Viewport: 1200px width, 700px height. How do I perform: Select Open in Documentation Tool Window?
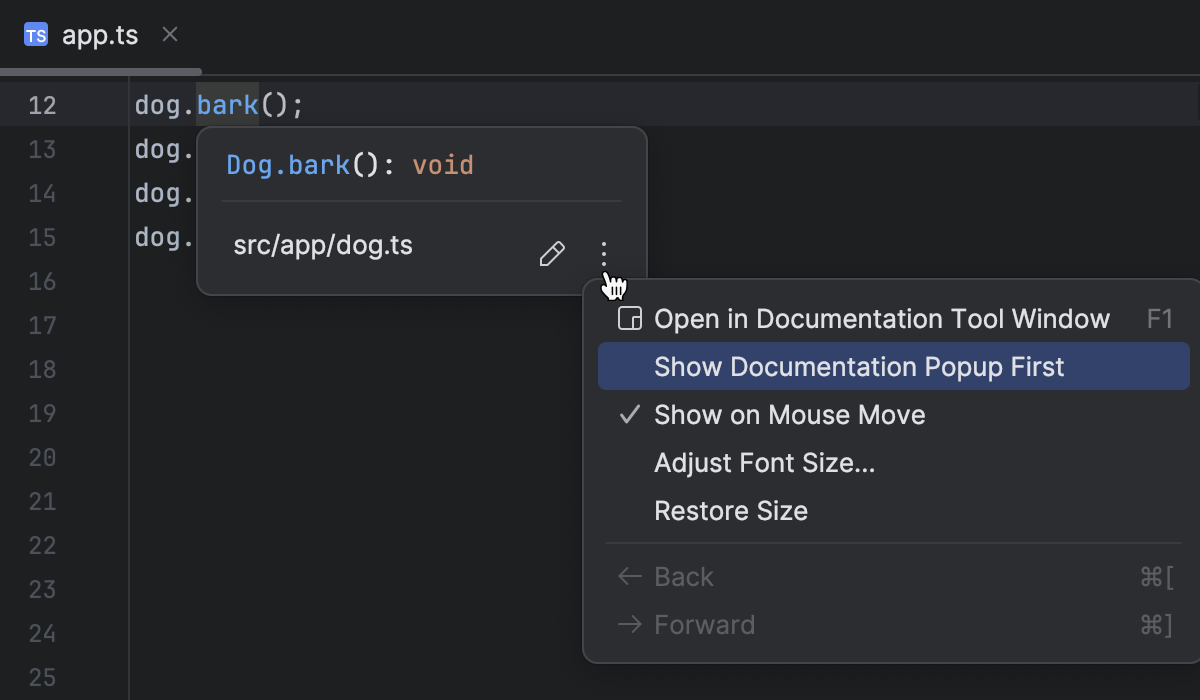[x=881, y=318]
